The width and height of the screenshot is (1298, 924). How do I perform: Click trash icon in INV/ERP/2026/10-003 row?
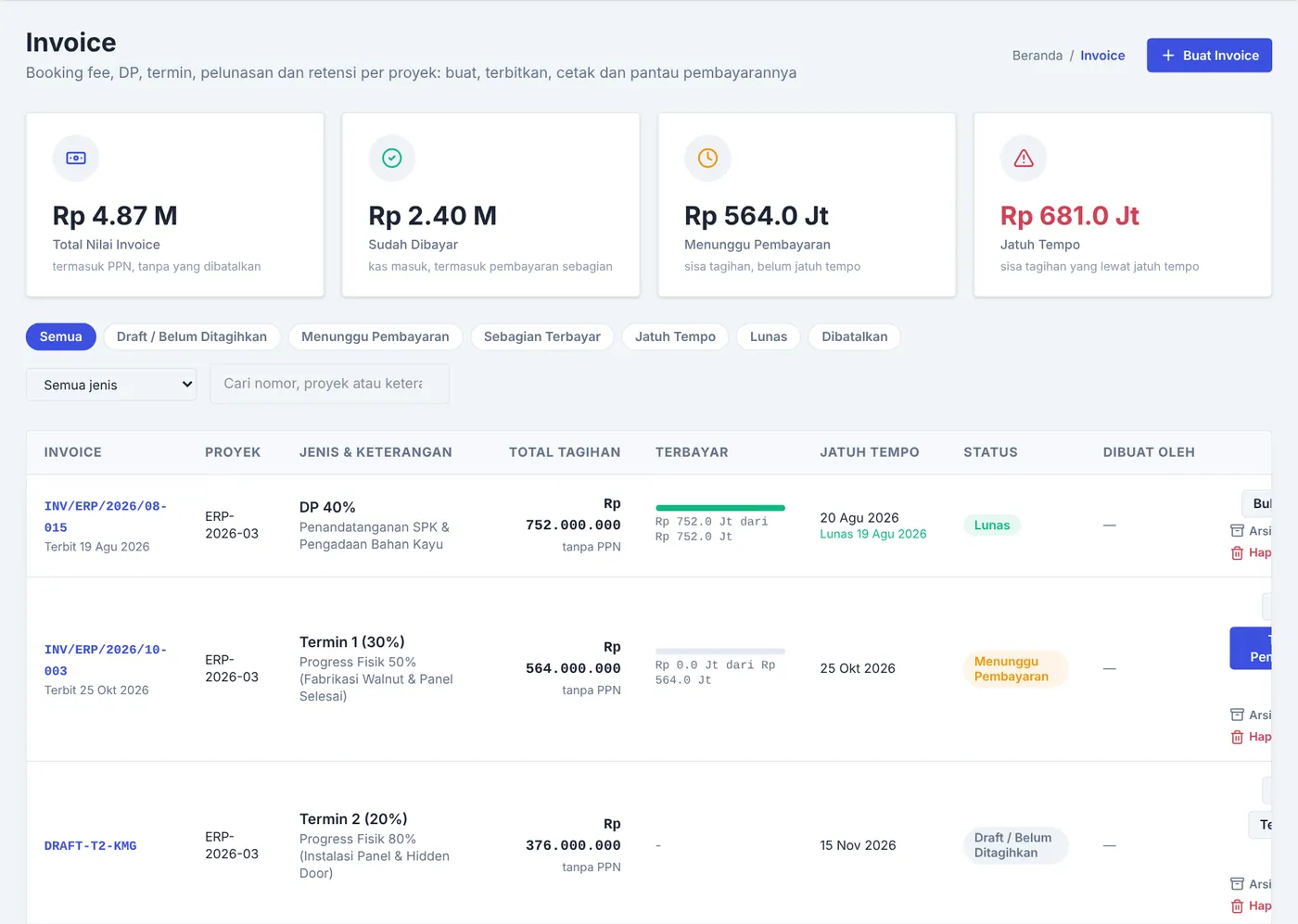click(1237, 738)
